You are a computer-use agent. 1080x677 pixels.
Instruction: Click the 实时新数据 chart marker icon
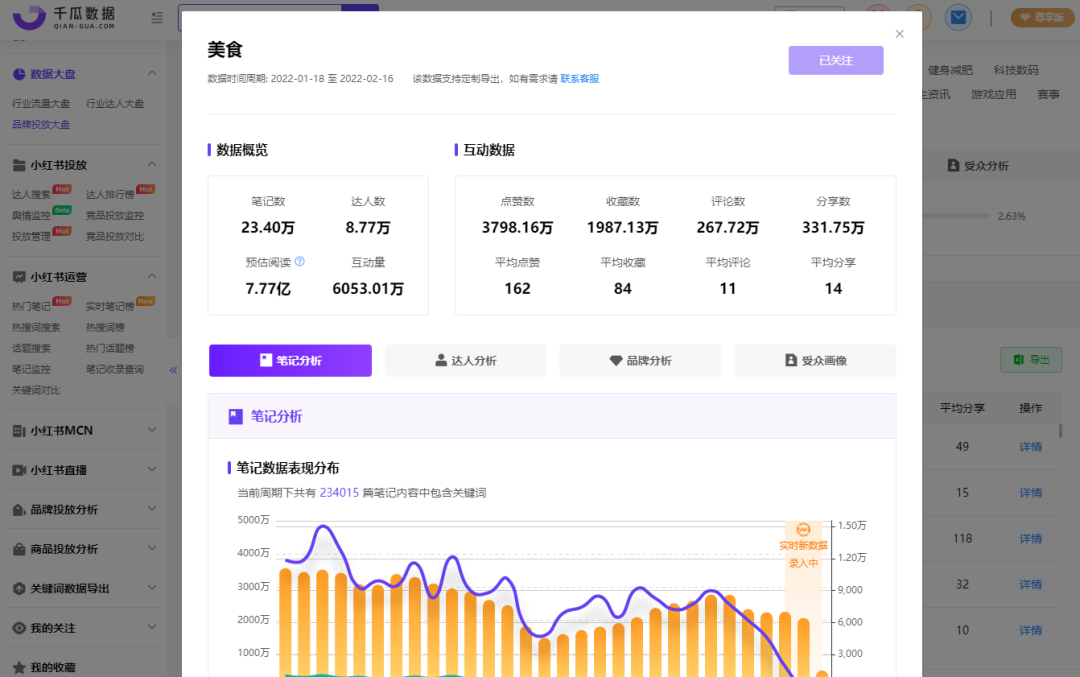click(x=803, y=530)
